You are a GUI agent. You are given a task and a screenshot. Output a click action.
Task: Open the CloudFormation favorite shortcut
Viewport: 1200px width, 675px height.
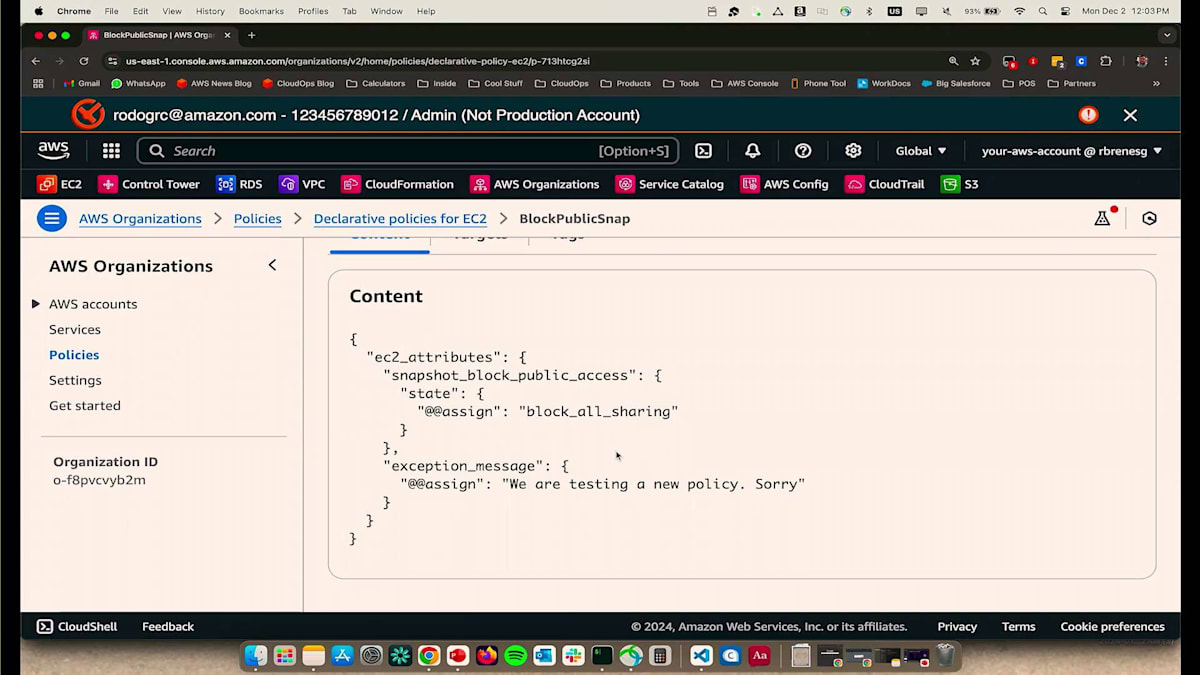(397, 184)
